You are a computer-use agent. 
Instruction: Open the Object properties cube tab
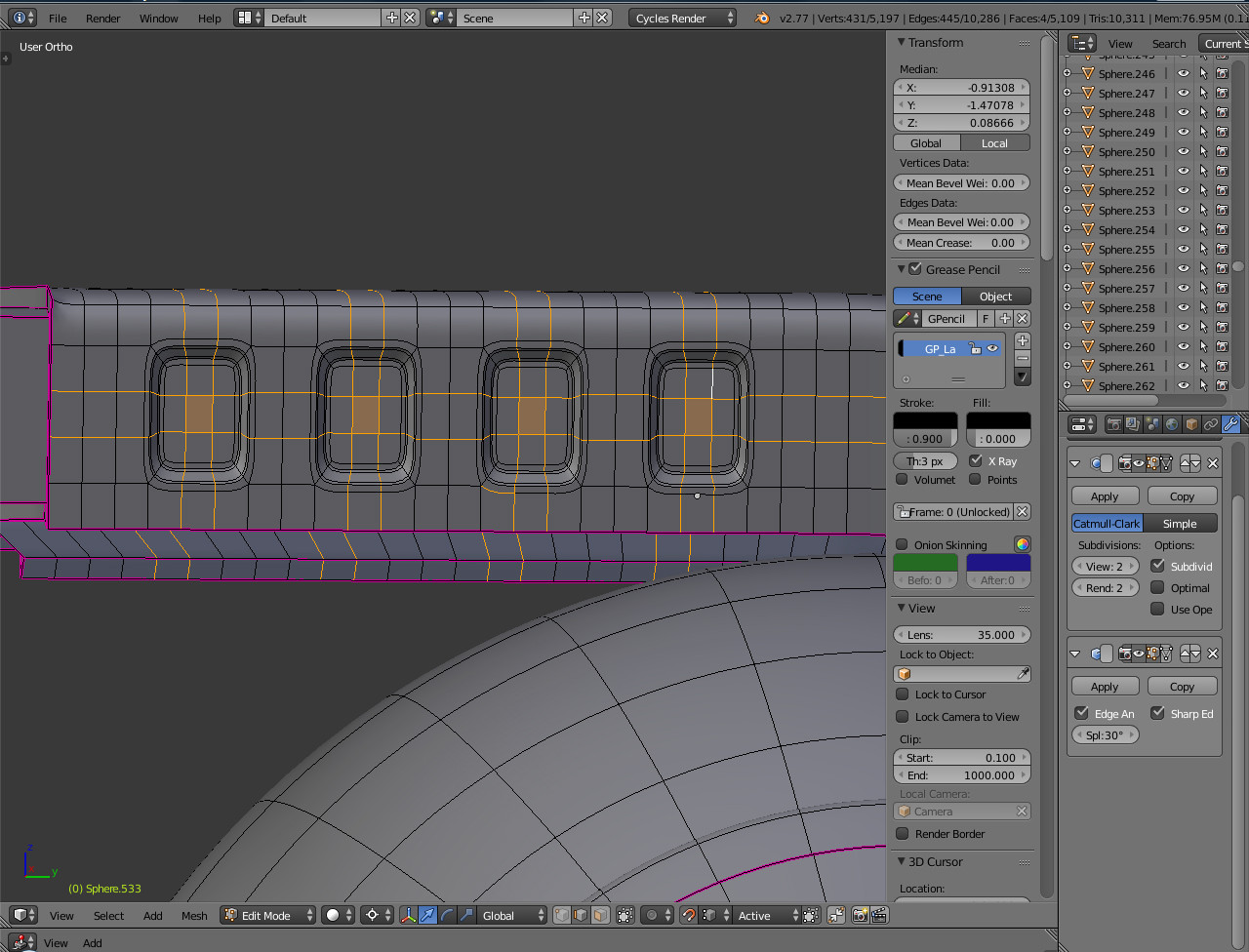(1191, 424)
